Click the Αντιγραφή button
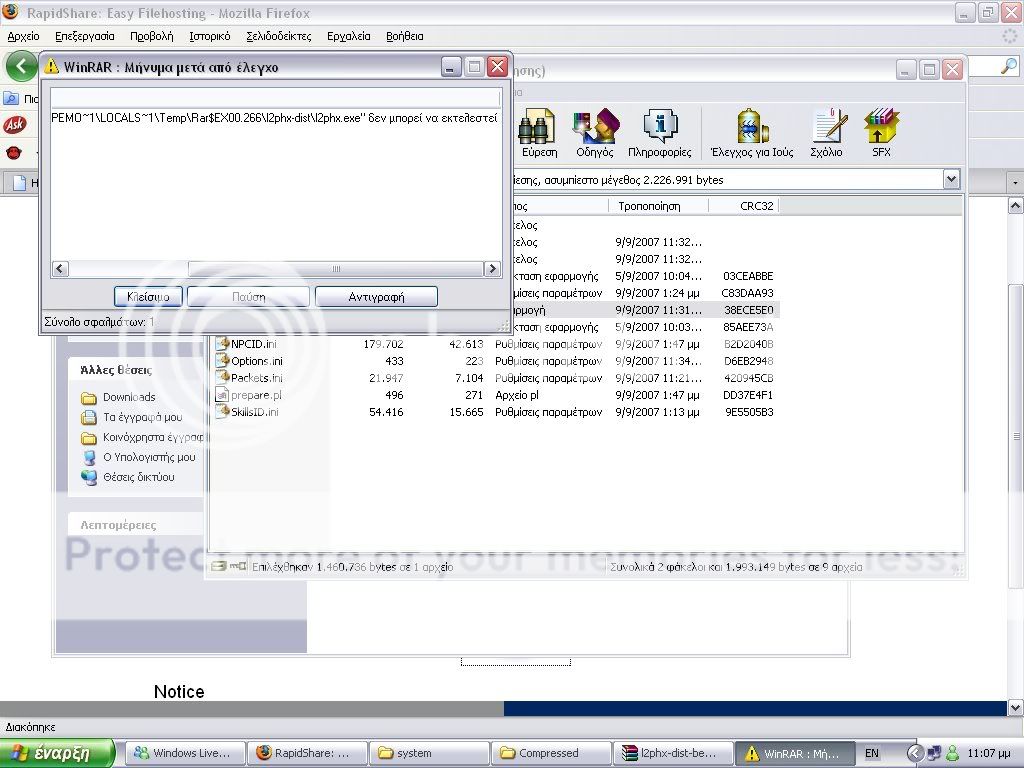1024x768 pixels. (376, 297)
